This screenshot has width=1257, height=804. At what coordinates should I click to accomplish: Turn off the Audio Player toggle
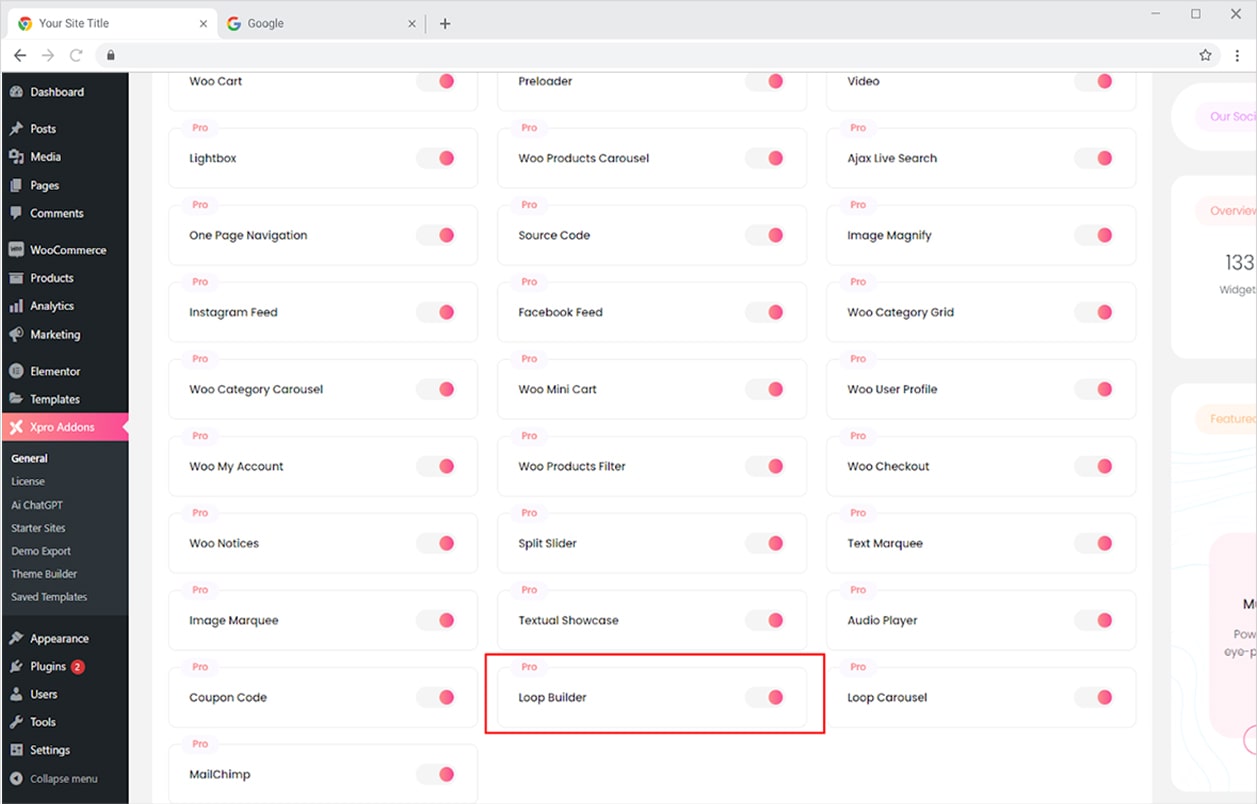pyautogui.click(x=1094, y=620)
